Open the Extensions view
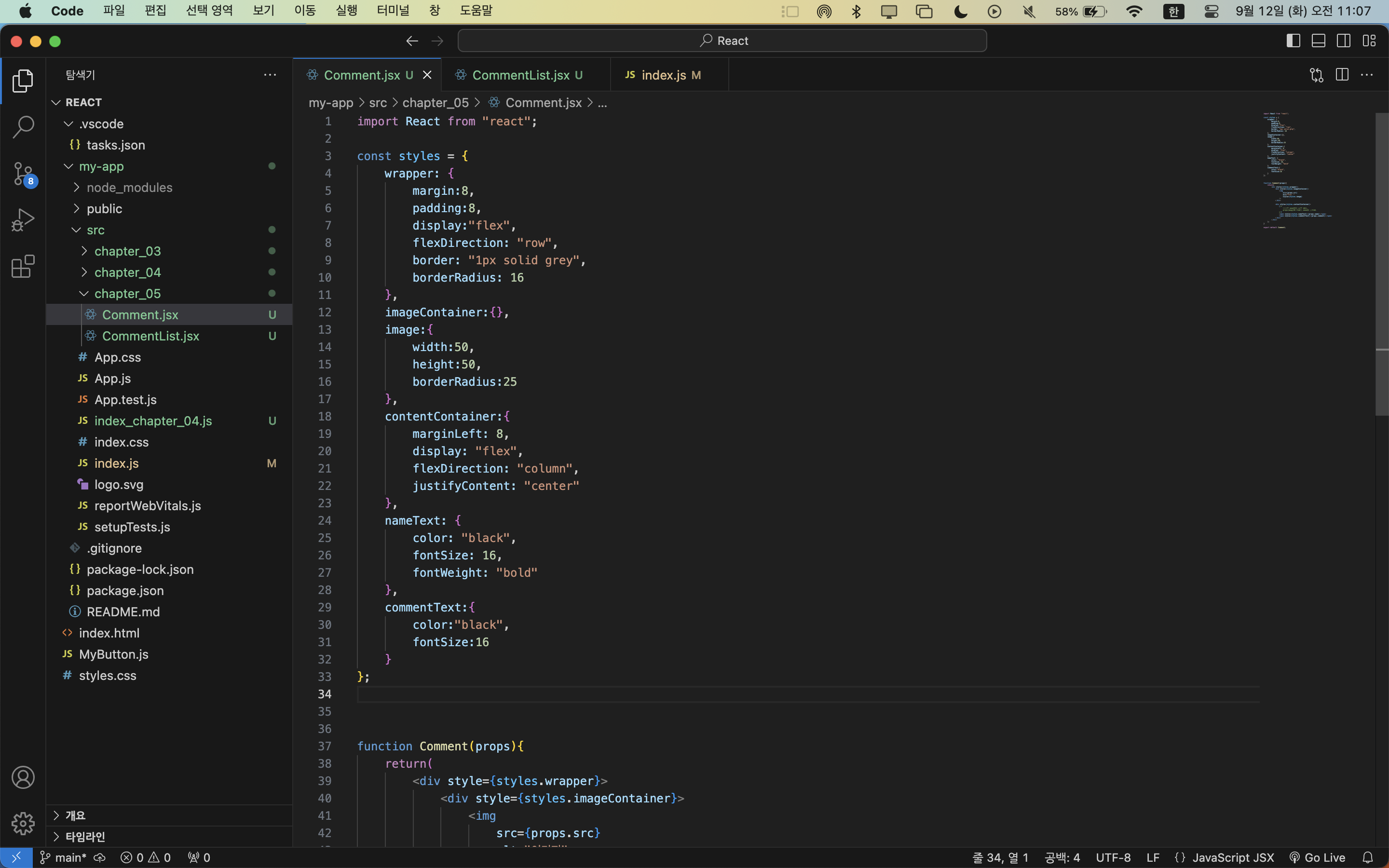Screen dimensions: 1389x868 pyautogui.click(x=23, y=266)
